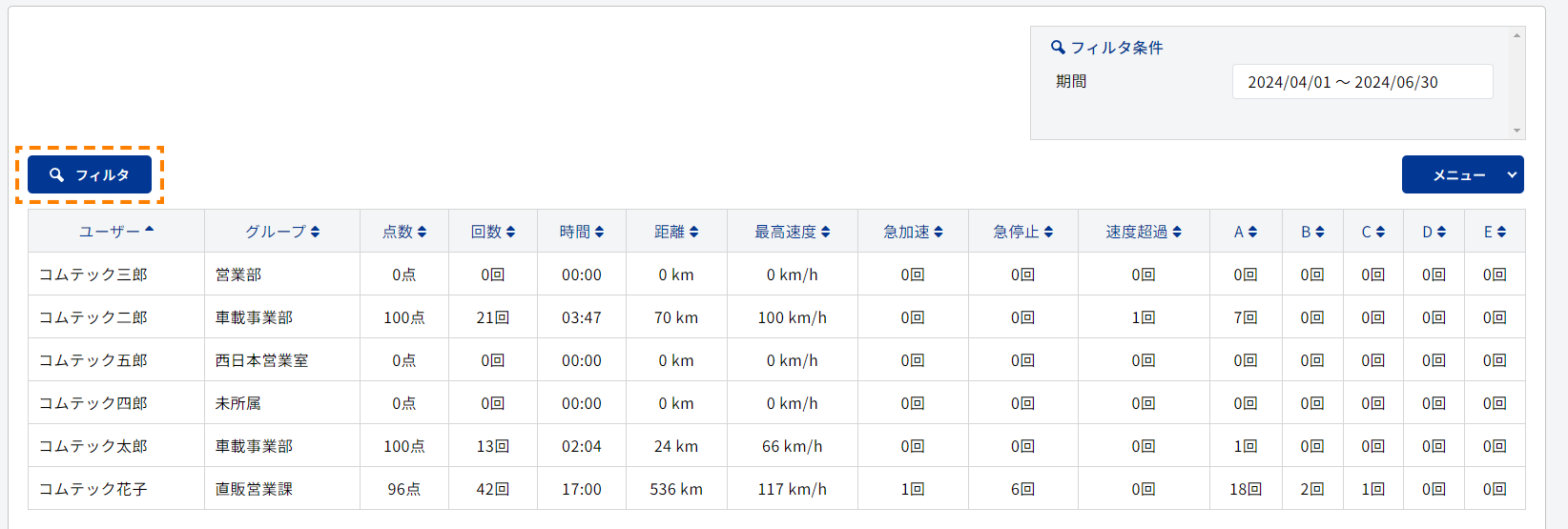Click the 期間 date range field

1362,82
